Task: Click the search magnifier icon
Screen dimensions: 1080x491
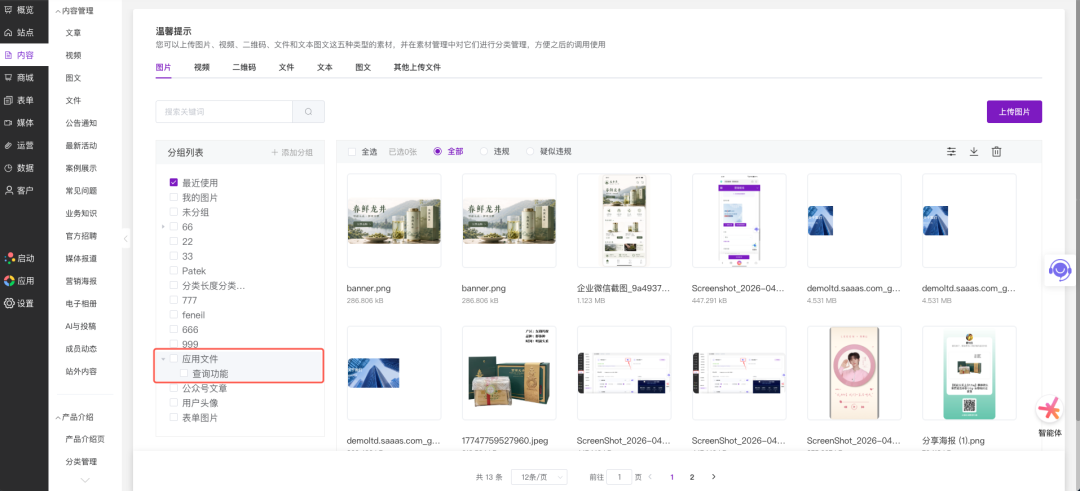Action: point(308,112)
